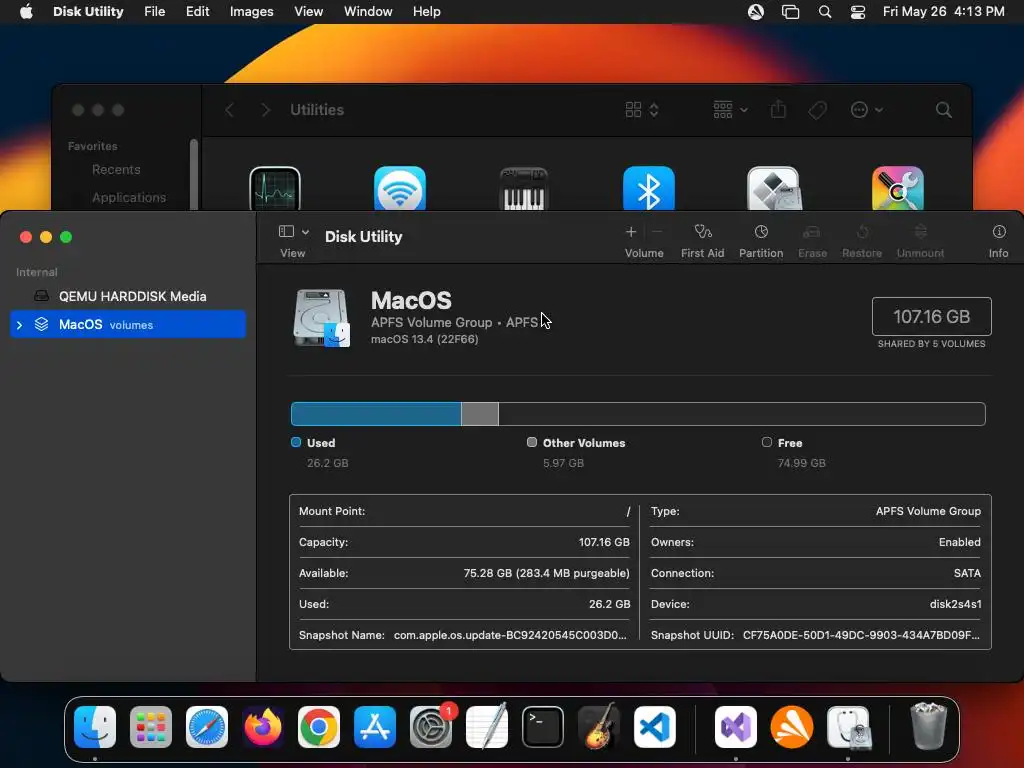Image resolution: width=1024 pixels, height=768 pixels.
Task: Open the Disk Utility app menu
Action: click(88, 12)
